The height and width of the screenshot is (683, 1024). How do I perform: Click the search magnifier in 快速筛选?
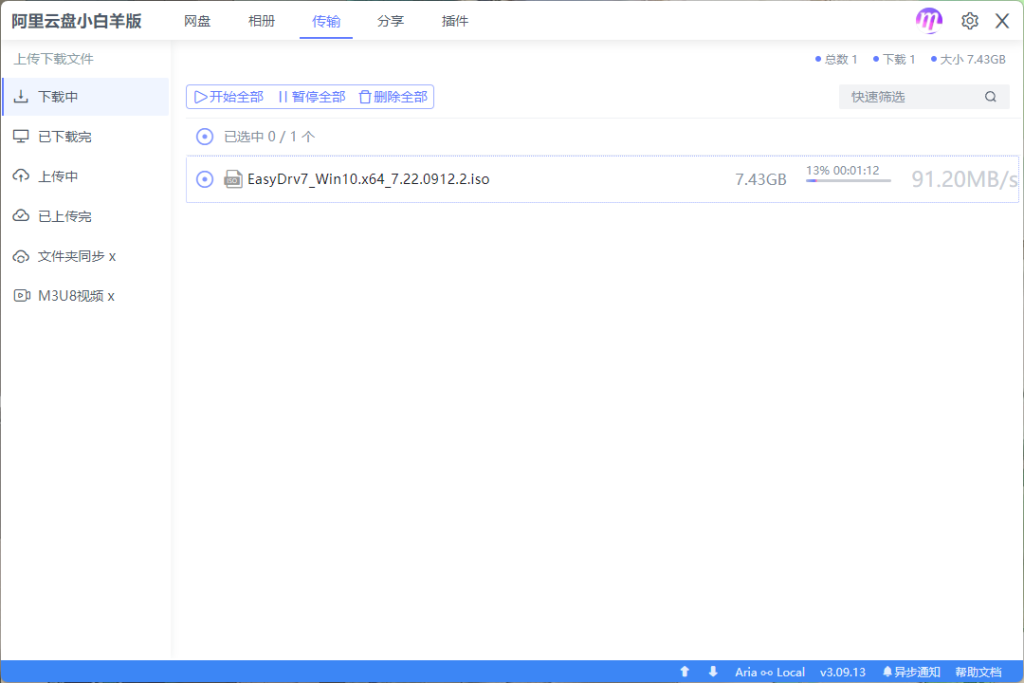click(990, 97)
